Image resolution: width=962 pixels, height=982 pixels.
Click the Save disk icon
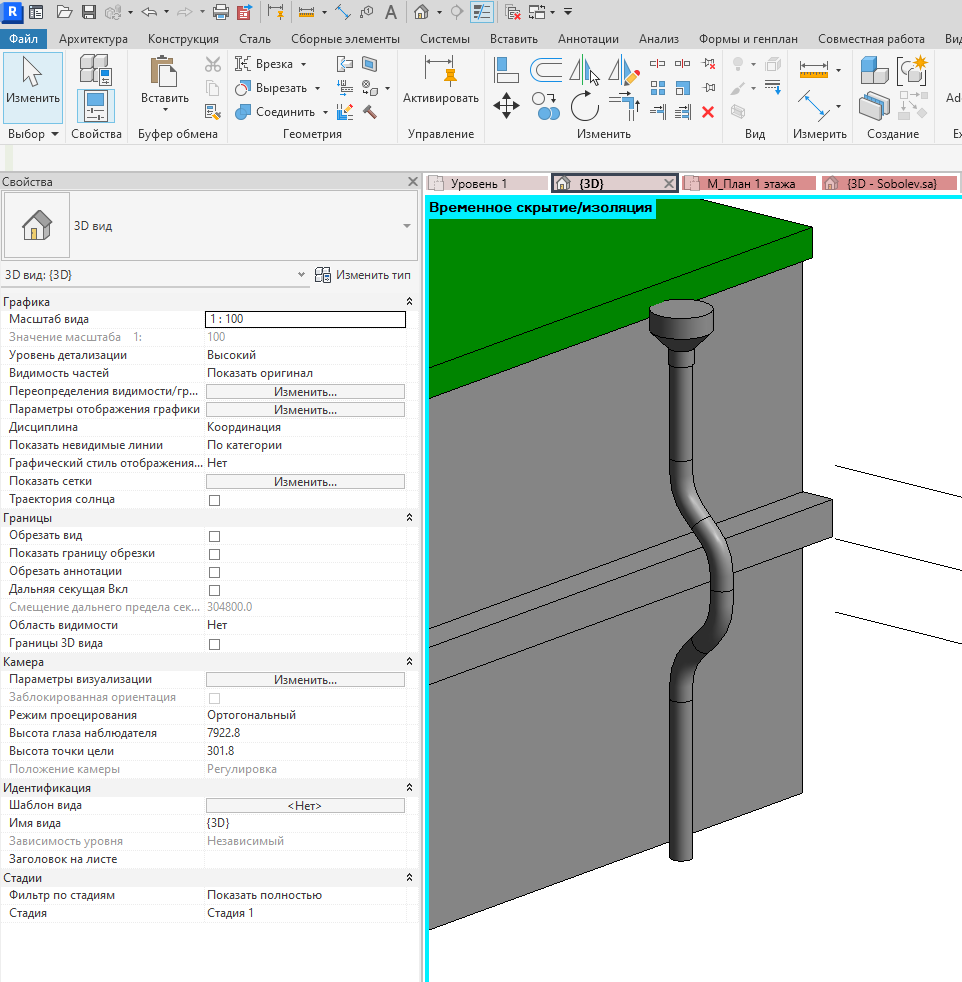pyautogui.click(x=89, y=12)
